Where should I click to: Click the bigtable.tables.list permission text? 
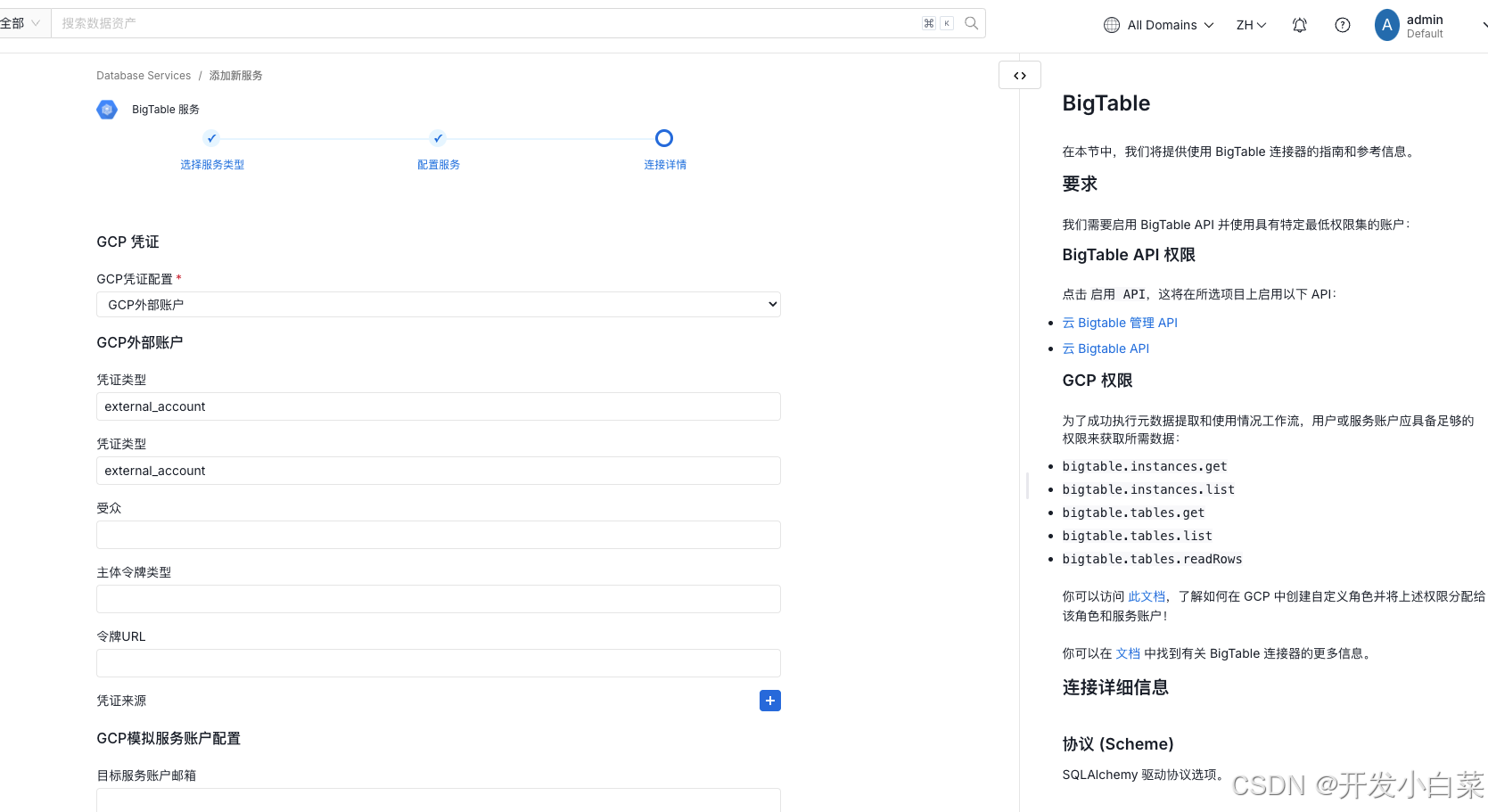coord(1137,536)
